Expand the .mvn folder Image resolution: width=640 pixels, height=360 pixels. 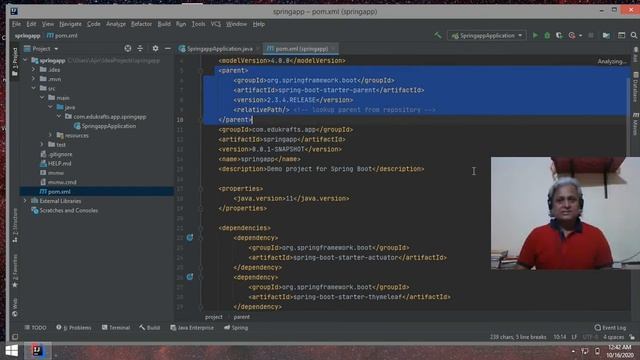(x=34, y=79)
